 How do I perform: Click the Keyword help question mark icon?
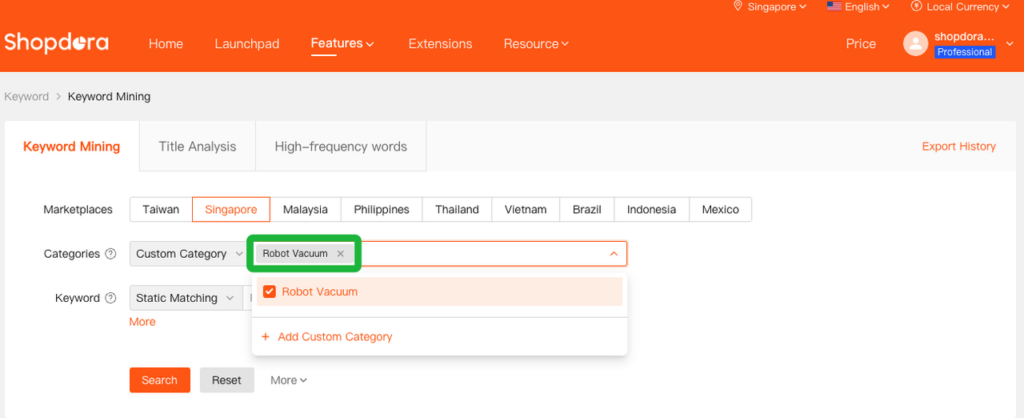pyautogui.click(x=110, y=298)
